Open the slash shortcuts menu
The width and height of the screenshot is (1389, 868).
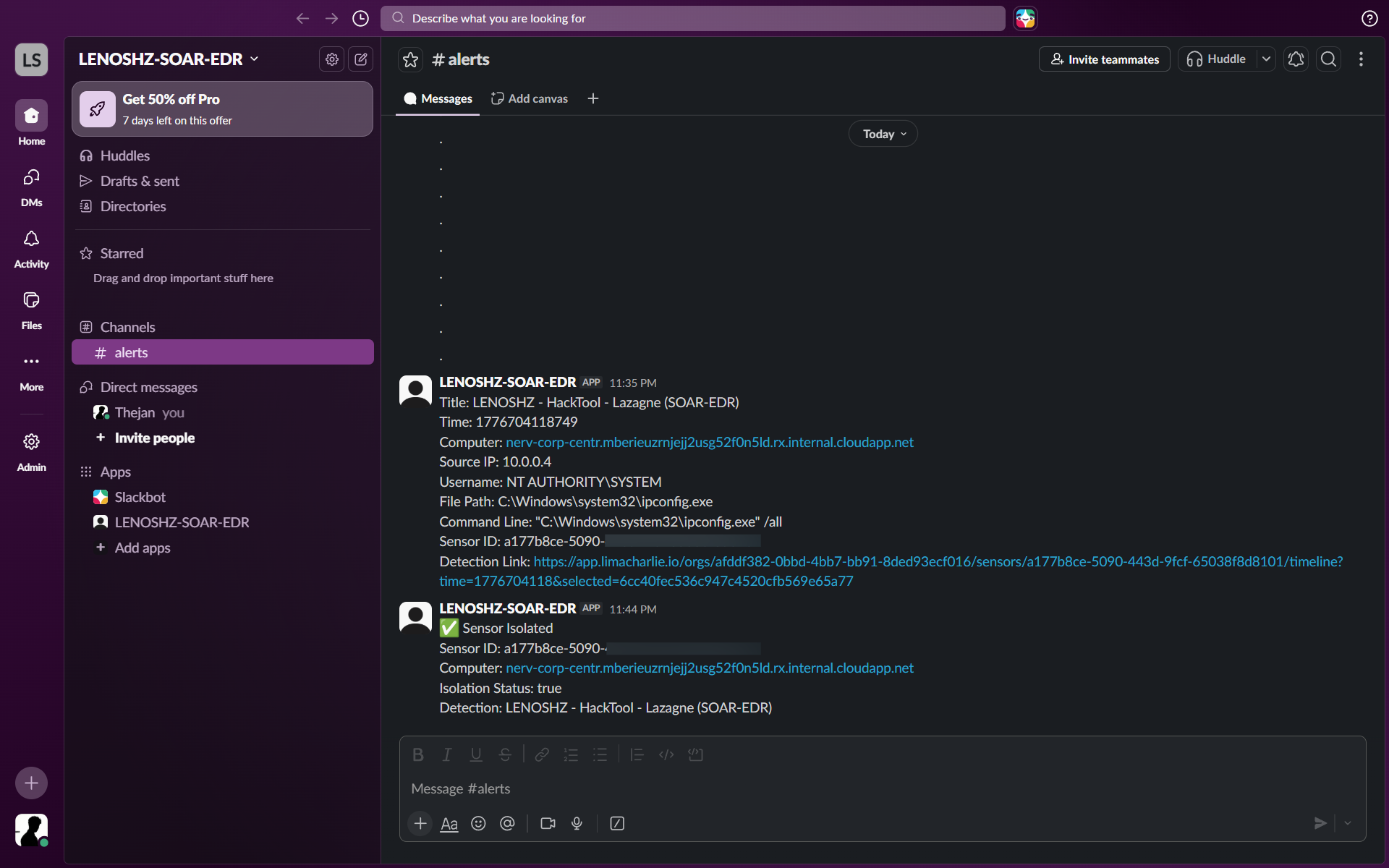click(617, 823)
